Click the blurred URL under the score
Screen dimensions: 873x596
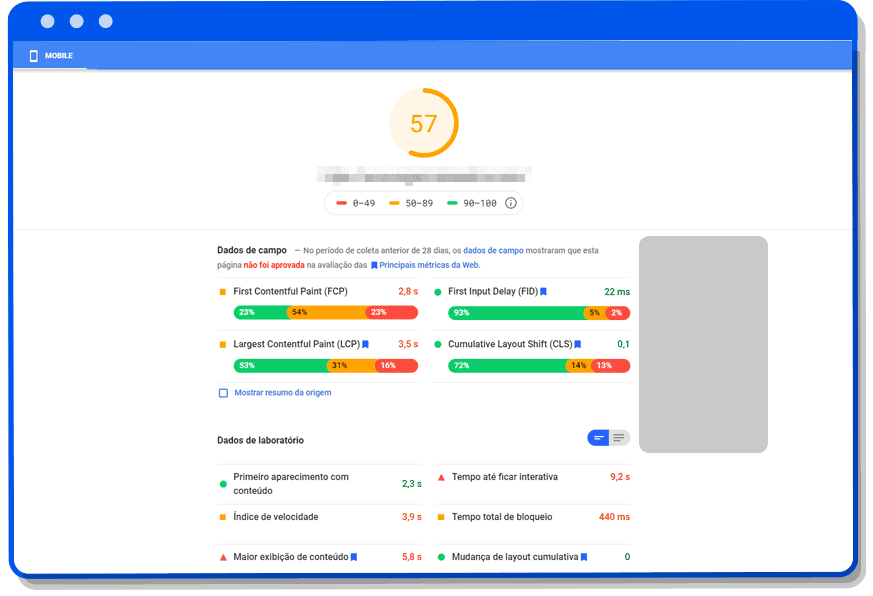tap(424, 174)
